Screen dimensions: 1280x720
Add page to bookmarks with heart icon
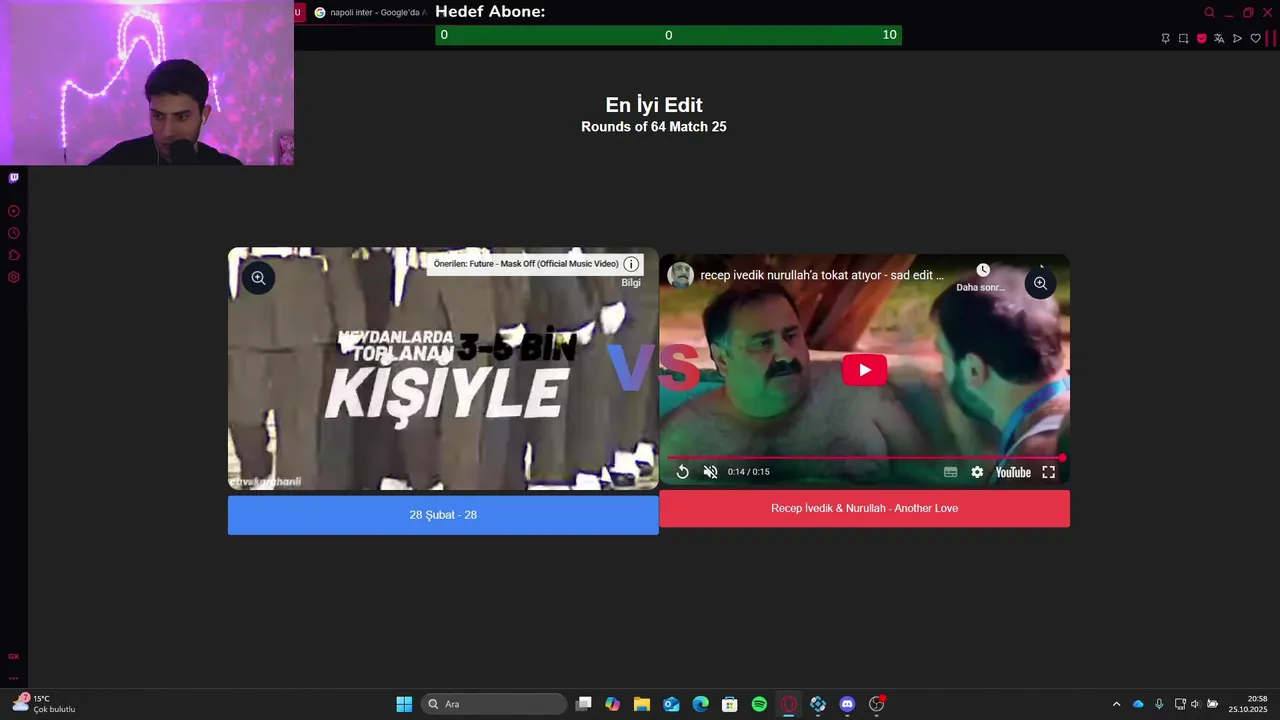tap(1256, 38)
